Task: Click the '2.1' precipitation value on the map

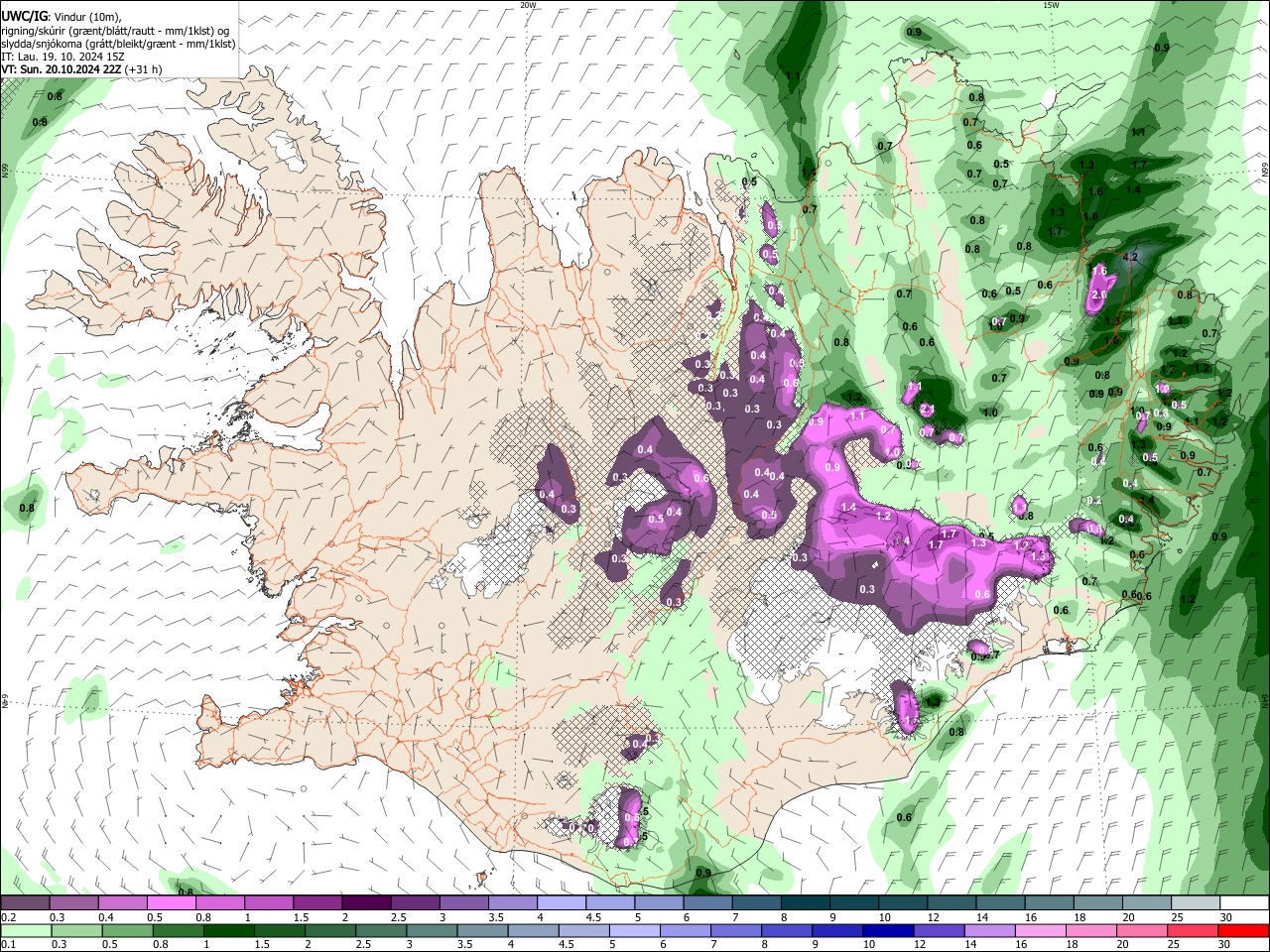Action: tap(928, 409)
